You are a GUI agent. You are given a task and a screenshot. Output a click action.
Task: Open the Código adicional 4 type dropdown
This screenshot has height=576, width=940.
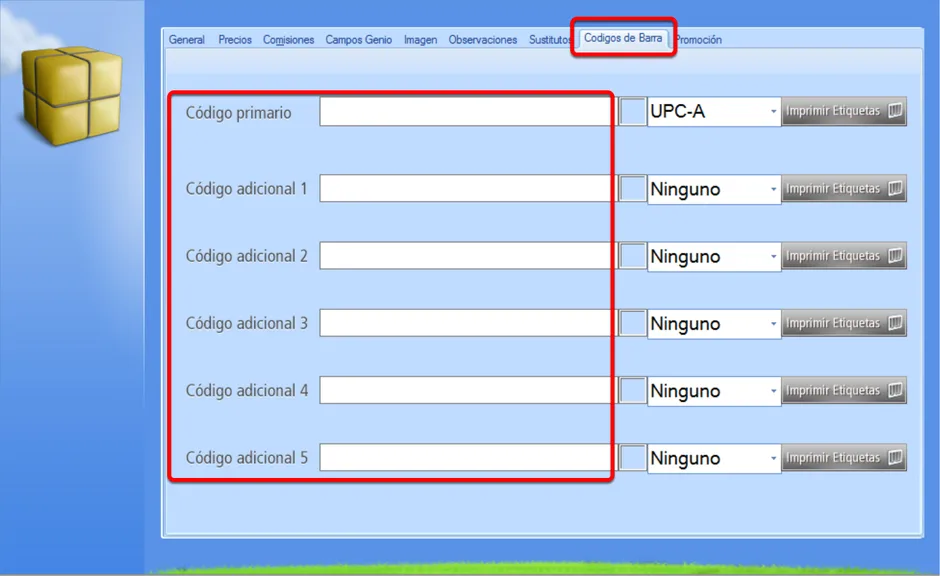click(x=714, y=390)
